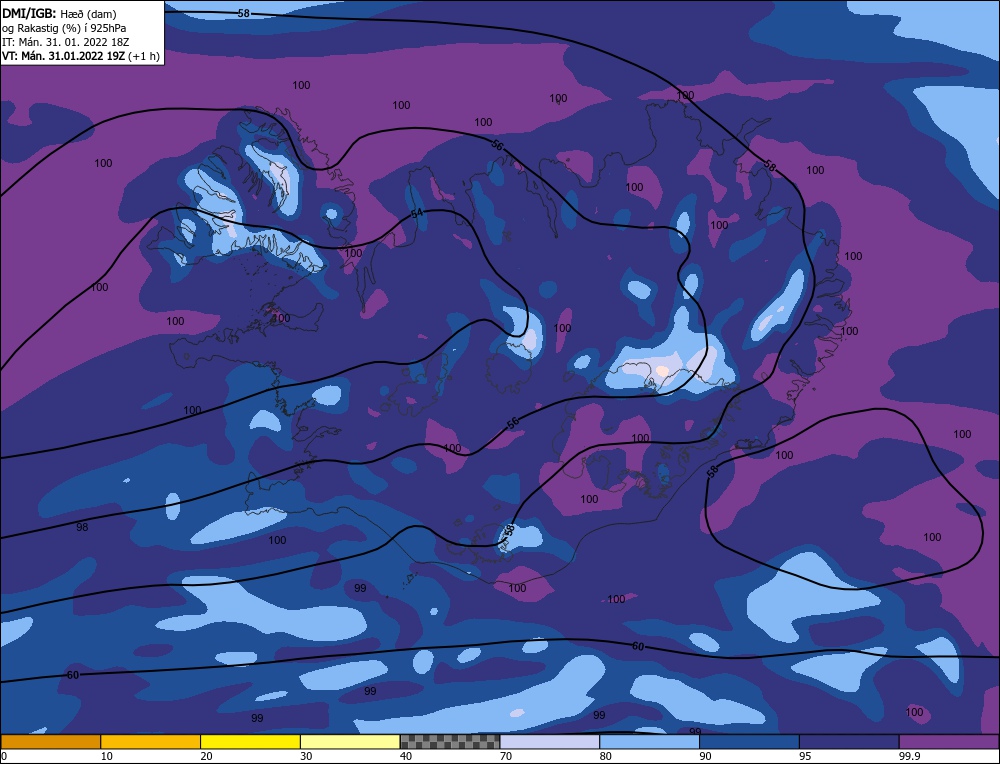Click the dark orange 0–10 legend swatch
Screen dimensions: 1000x764
(50, 741)
